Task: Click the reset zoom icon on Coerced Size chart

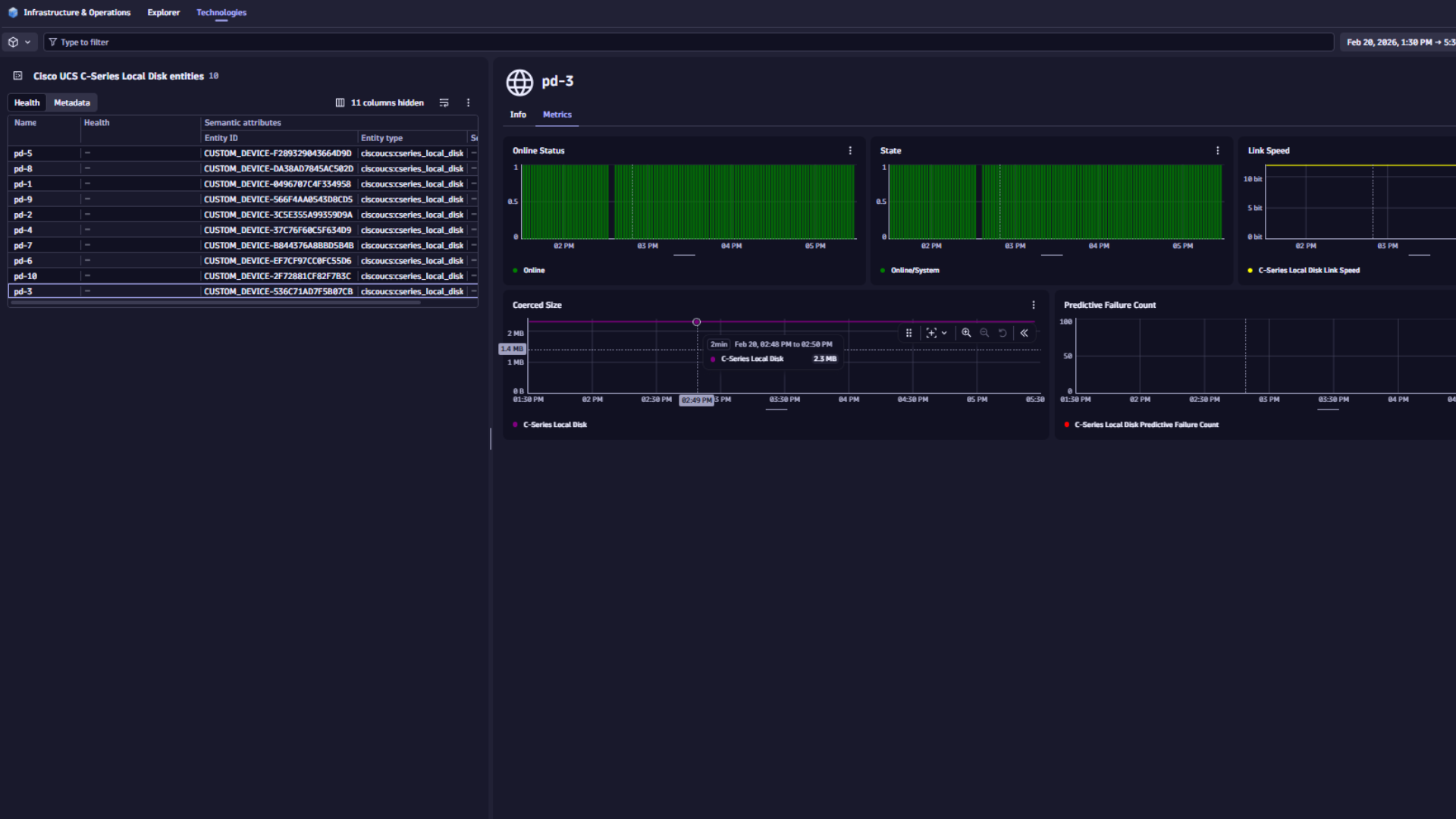Action: point(1003,333)
